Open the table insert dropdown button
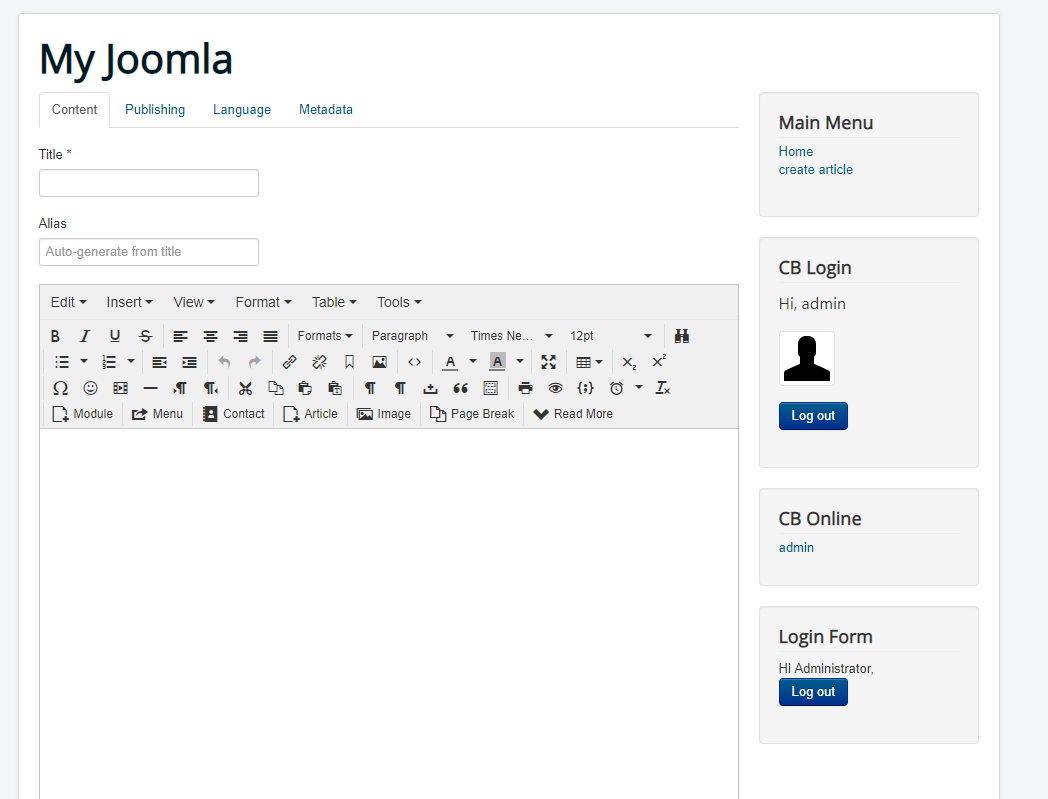Image resolution: width=1048 pixels, height=799 pixels. 589,362
